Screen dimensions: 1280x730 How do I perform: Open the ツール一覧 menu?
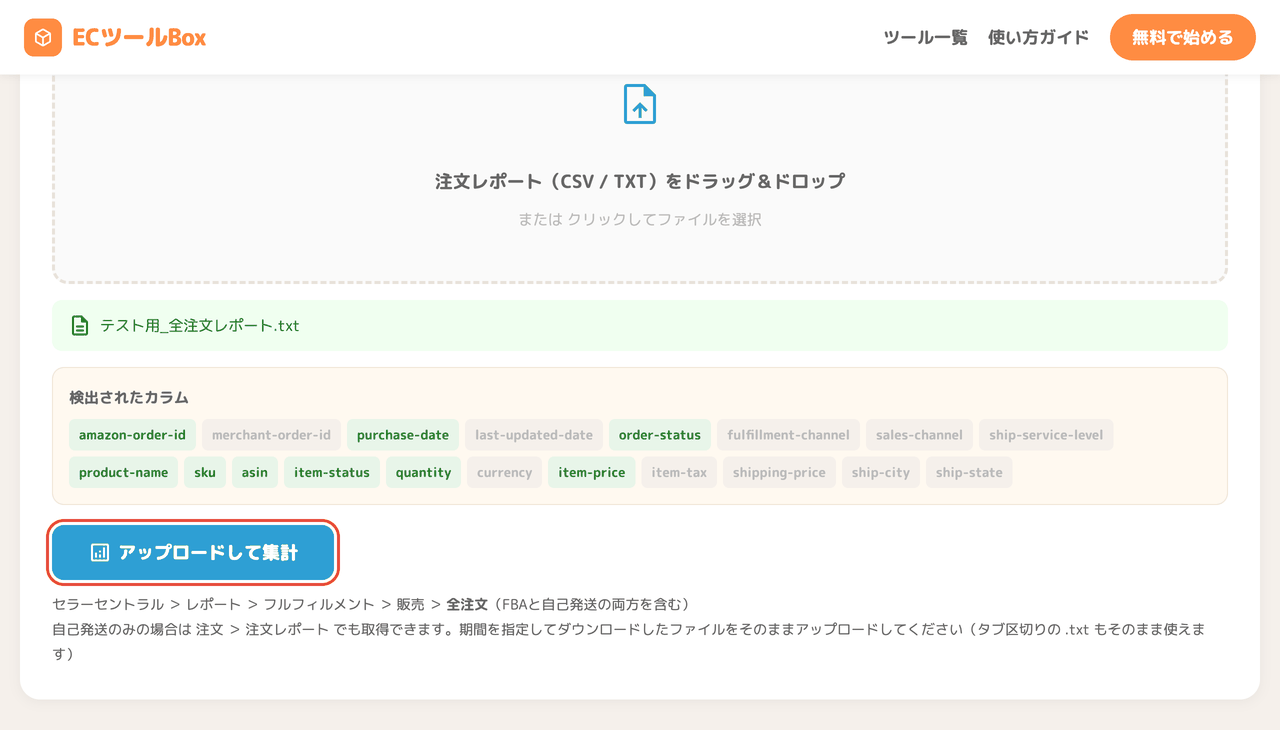[x=926, y=38]
